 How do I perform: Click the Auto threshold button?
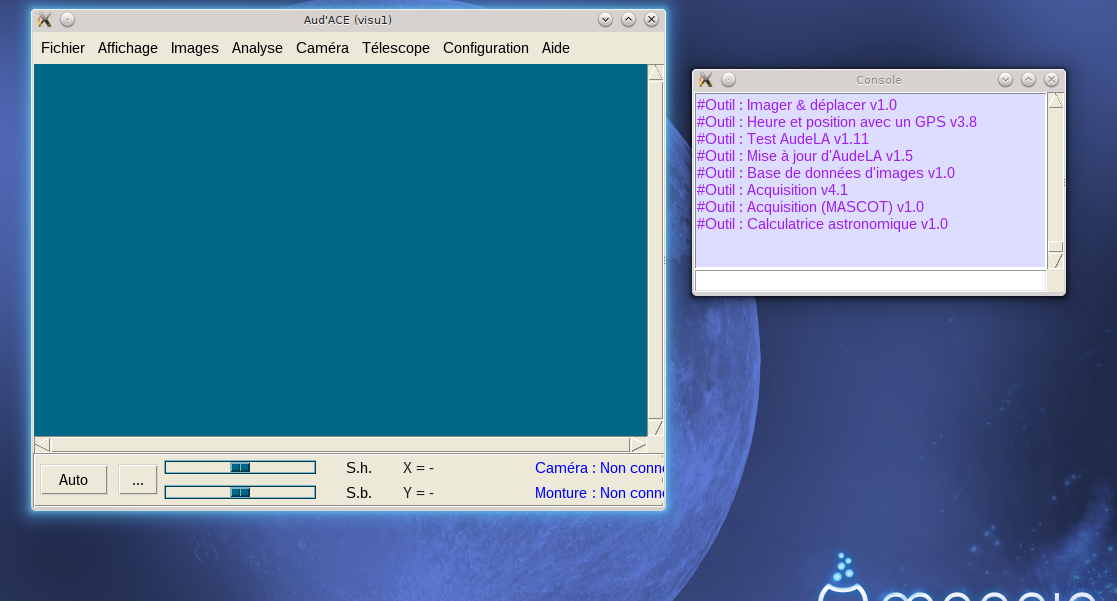tap(73, 480)
